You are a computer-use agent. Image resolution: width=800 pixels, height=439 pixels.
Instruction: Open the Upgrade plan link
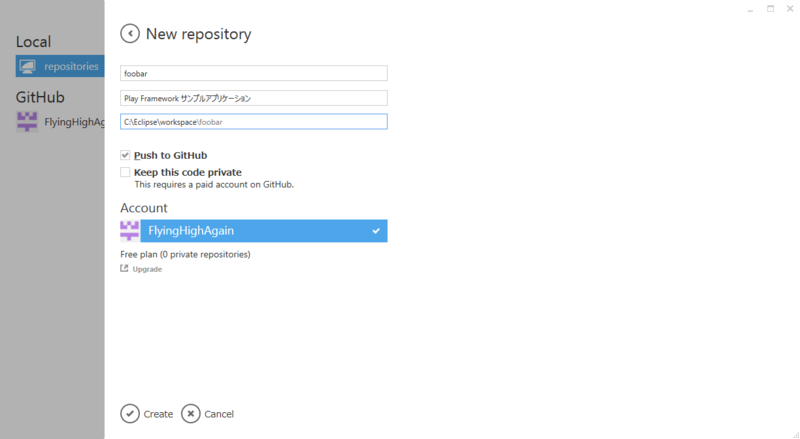pos(147,269)
